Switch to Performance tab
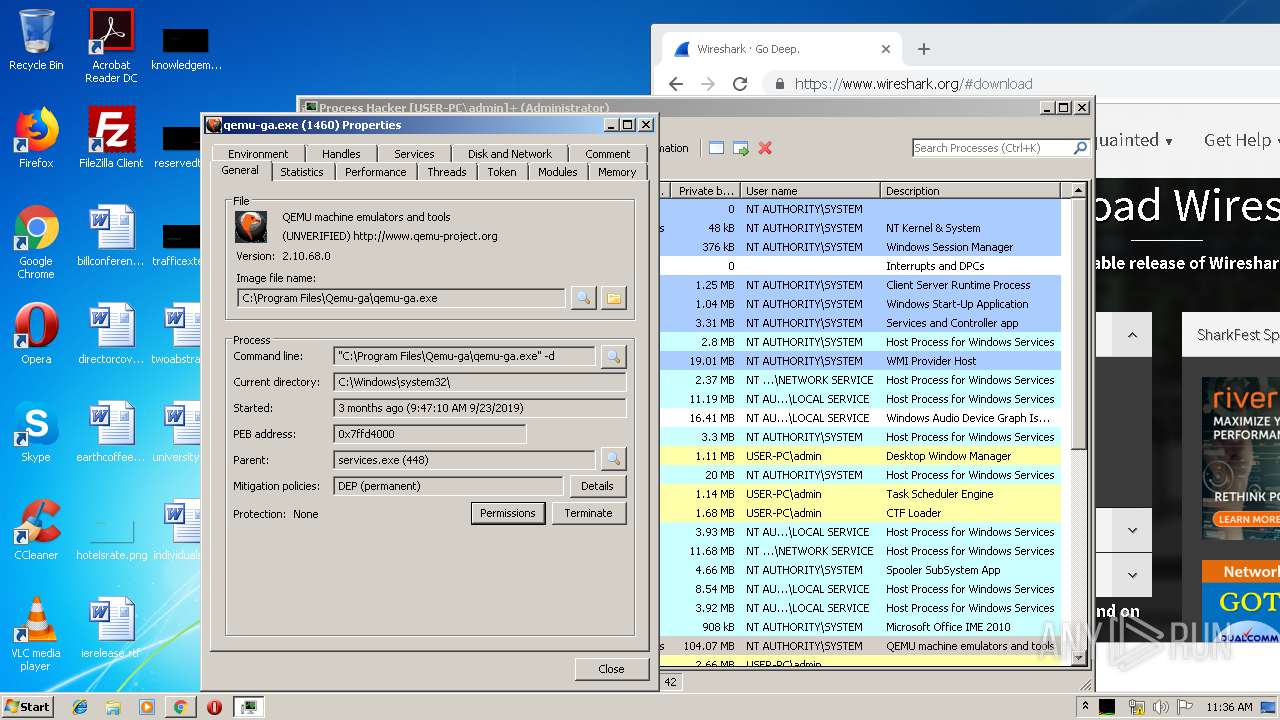This screenshot has width=1280, height=720. 376,172
